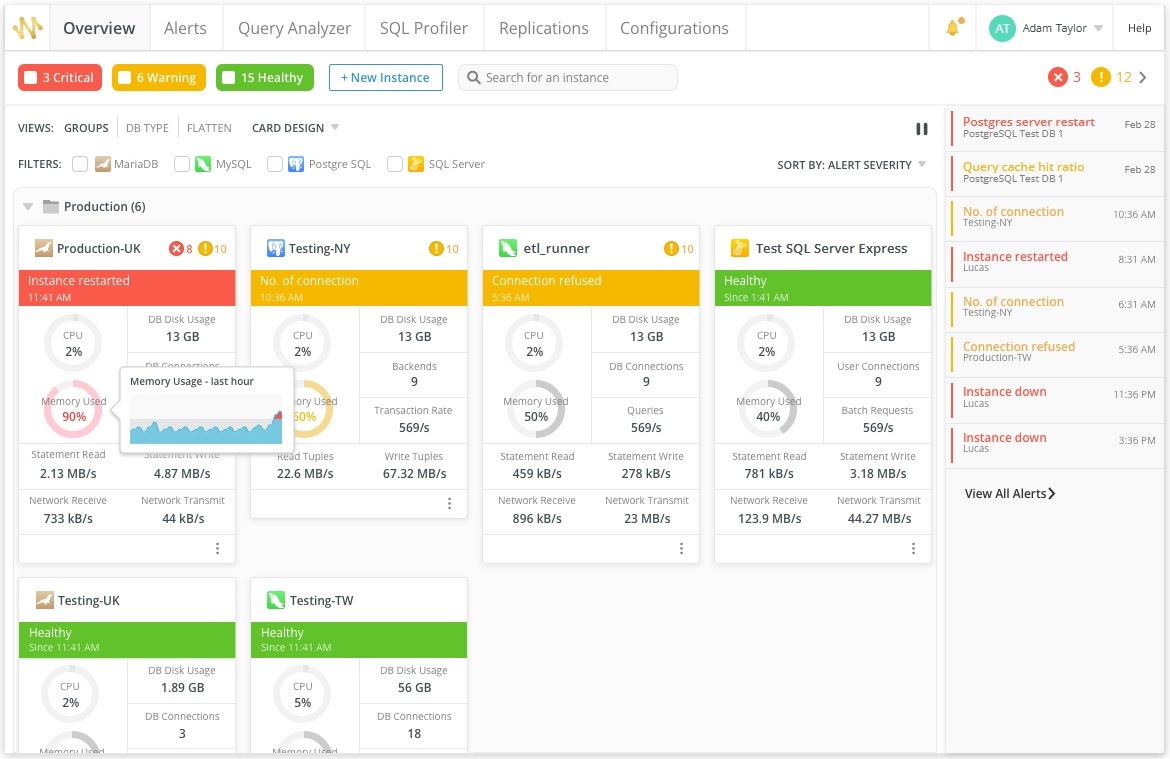Enable the MariaDB filter checkbox
The height and width of the screenshot is (759, 1170).
pos(80,164)
